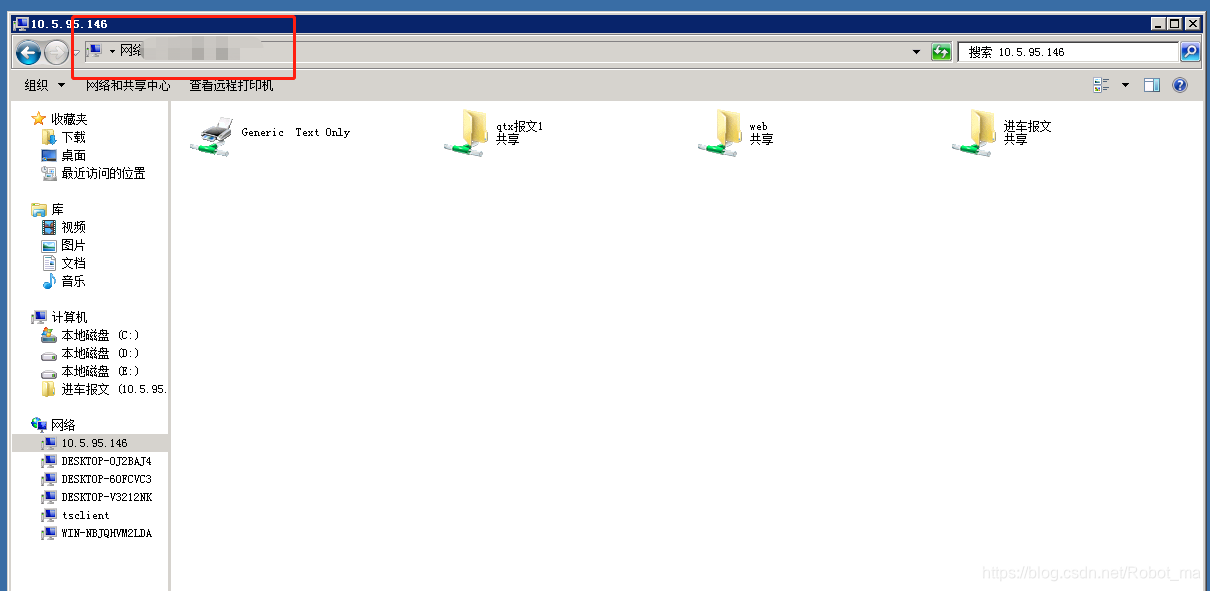Screen dimensions: 1210x591
Task: Open 网络和共享中心
Action: click(128, 86)
